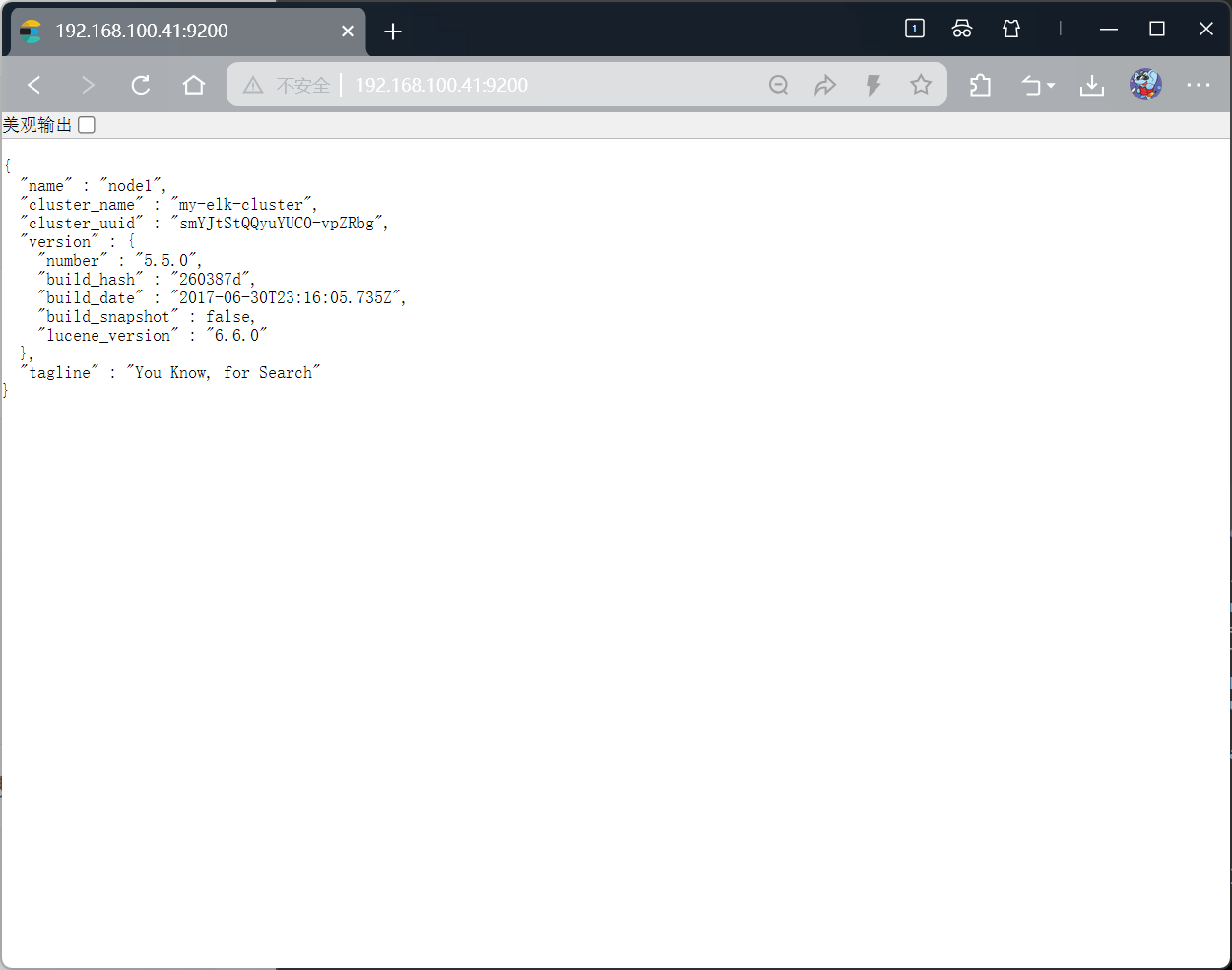The image size is (1232, 970).
Task: Click the zoom-out magnifier in the address bar
Action: (x=778, y=85)
